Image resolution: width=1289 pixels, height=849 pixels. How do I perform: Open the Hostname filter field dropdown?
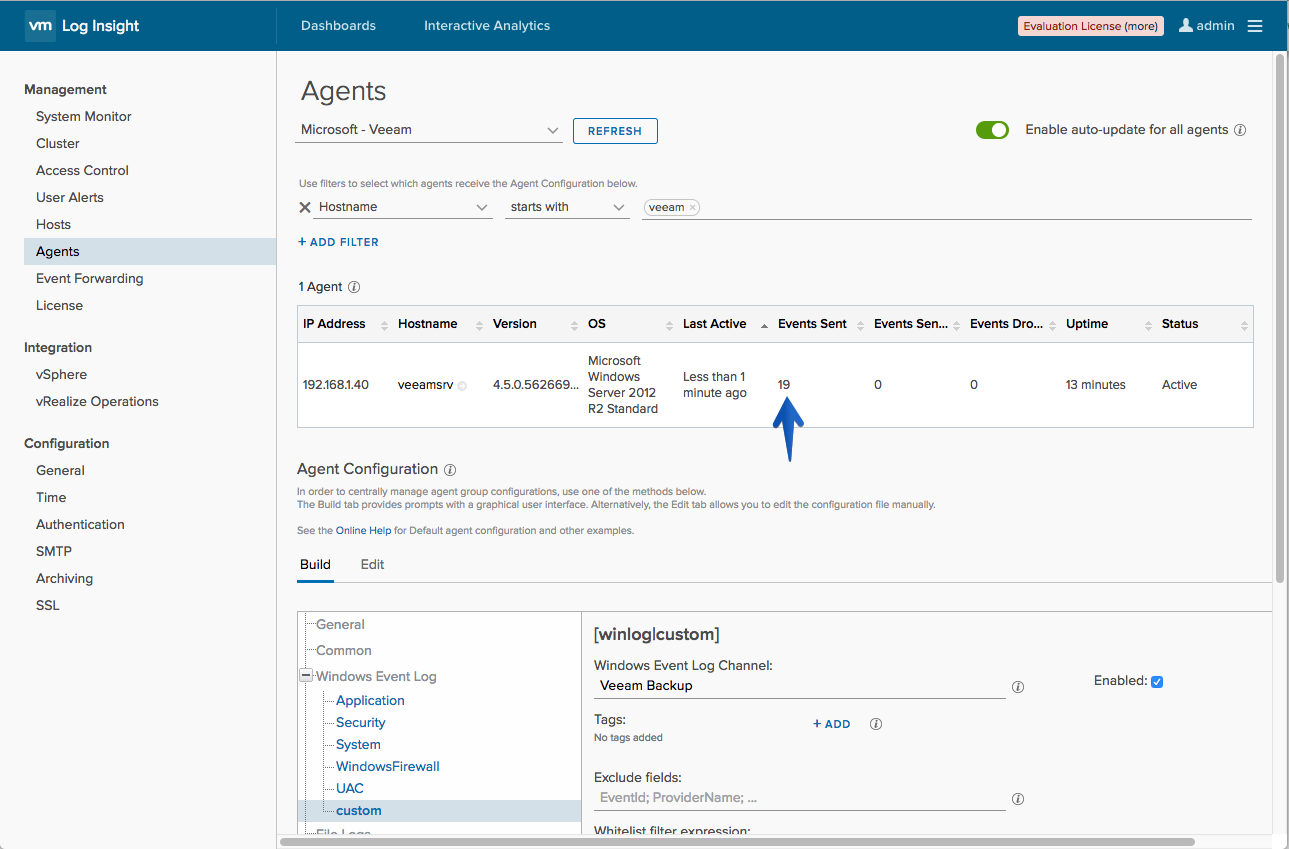click(x=402, y=207)
